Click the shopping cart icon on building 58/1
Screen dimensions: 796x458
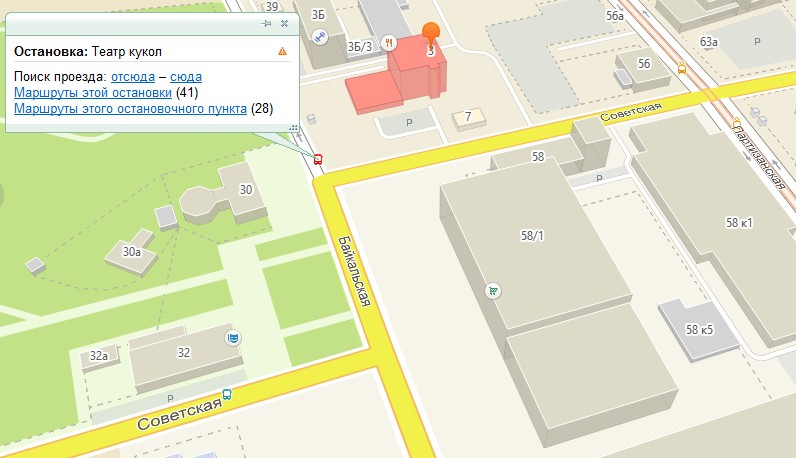coord(493,291)
